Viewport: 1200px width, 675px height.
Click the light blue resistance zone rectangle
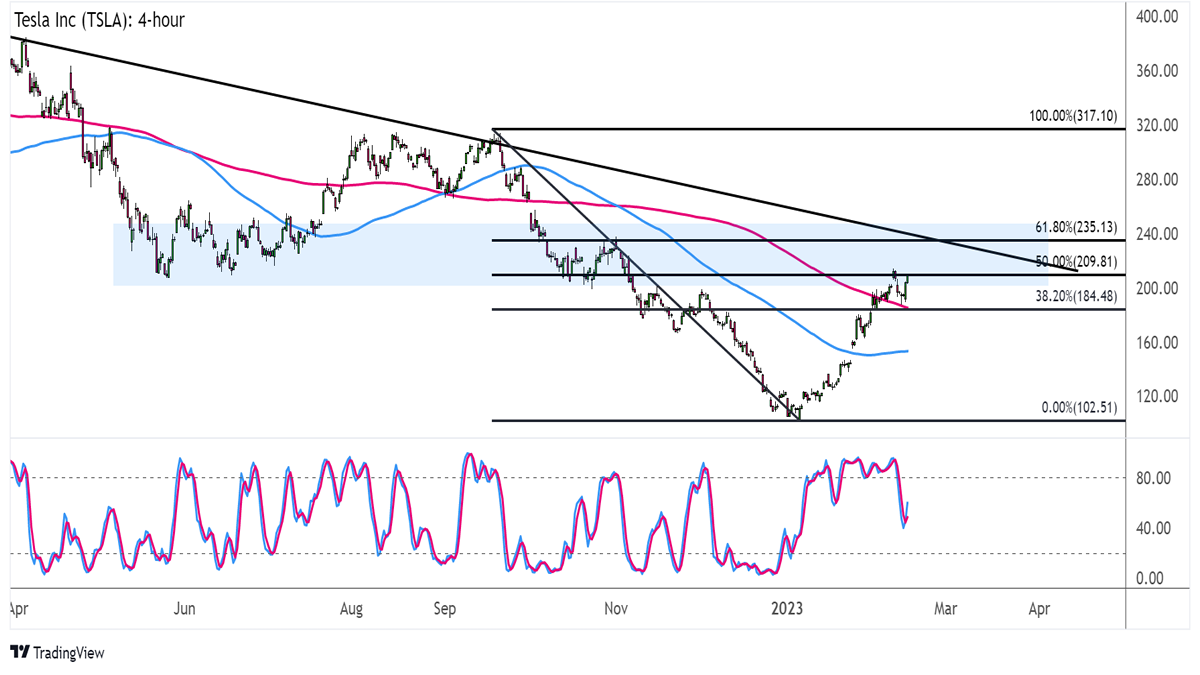tap(580, 254)
